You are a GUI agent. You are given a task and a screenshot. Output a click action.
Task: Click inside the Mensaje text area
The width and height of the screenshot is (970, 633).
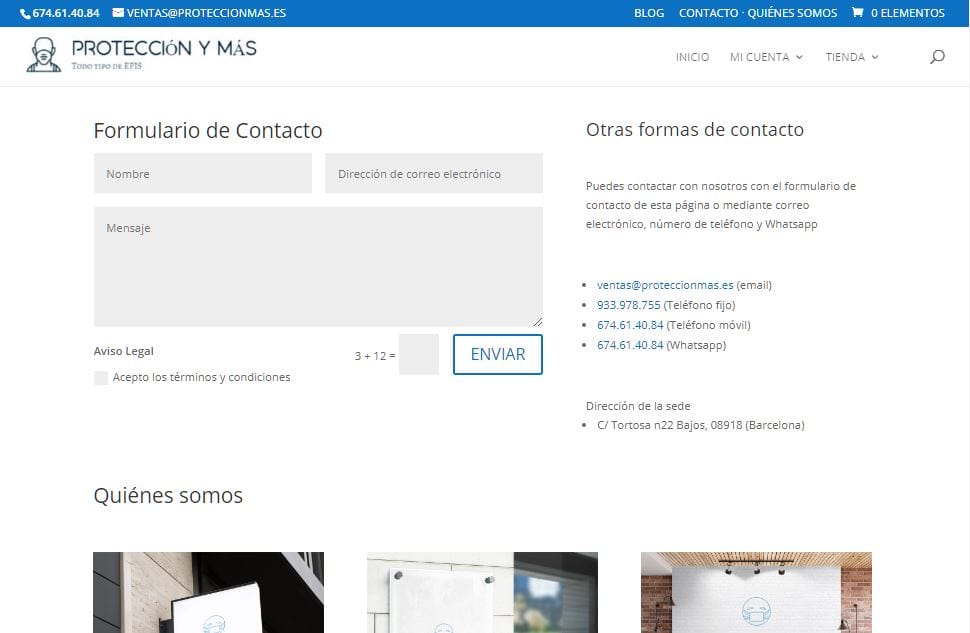pos(318,267)
